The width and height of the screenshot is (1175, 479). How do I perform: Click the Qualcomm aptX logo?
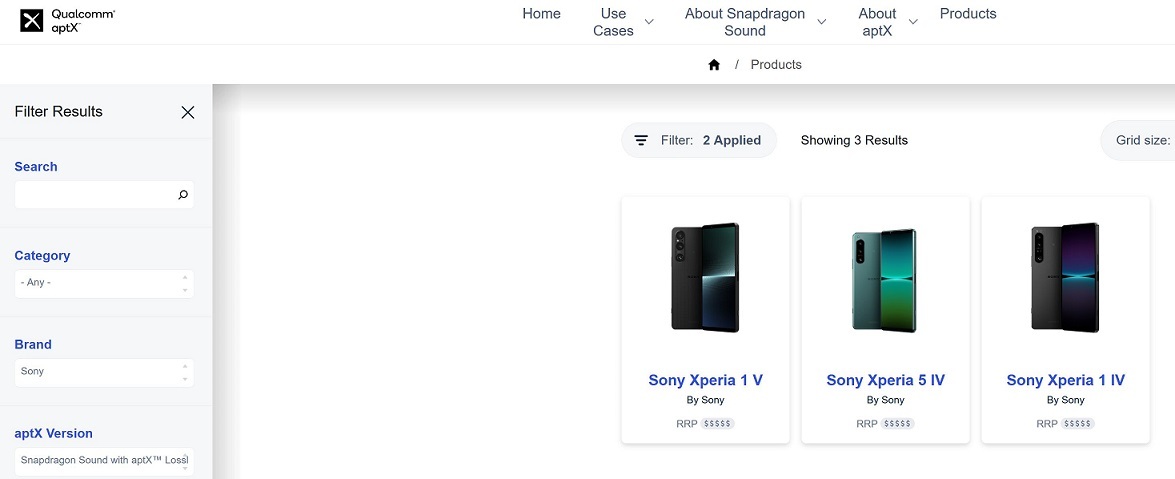(x=67, y=21)
